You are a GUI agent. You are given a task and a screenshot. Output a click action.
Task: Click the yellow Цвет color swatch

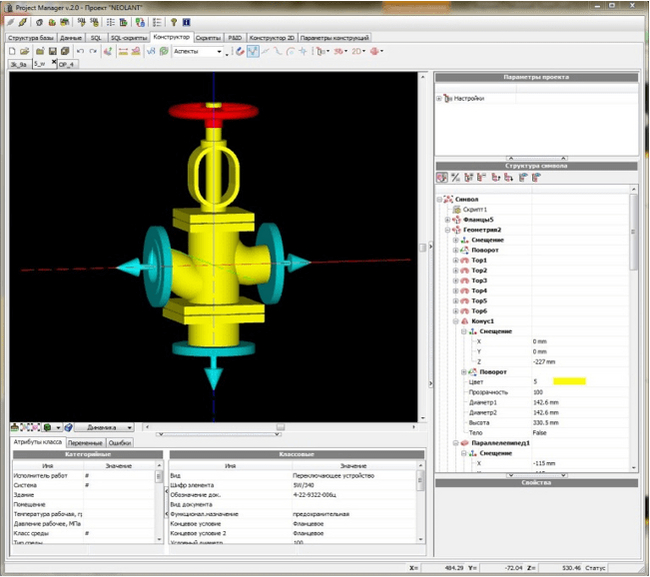click(567, 381)
